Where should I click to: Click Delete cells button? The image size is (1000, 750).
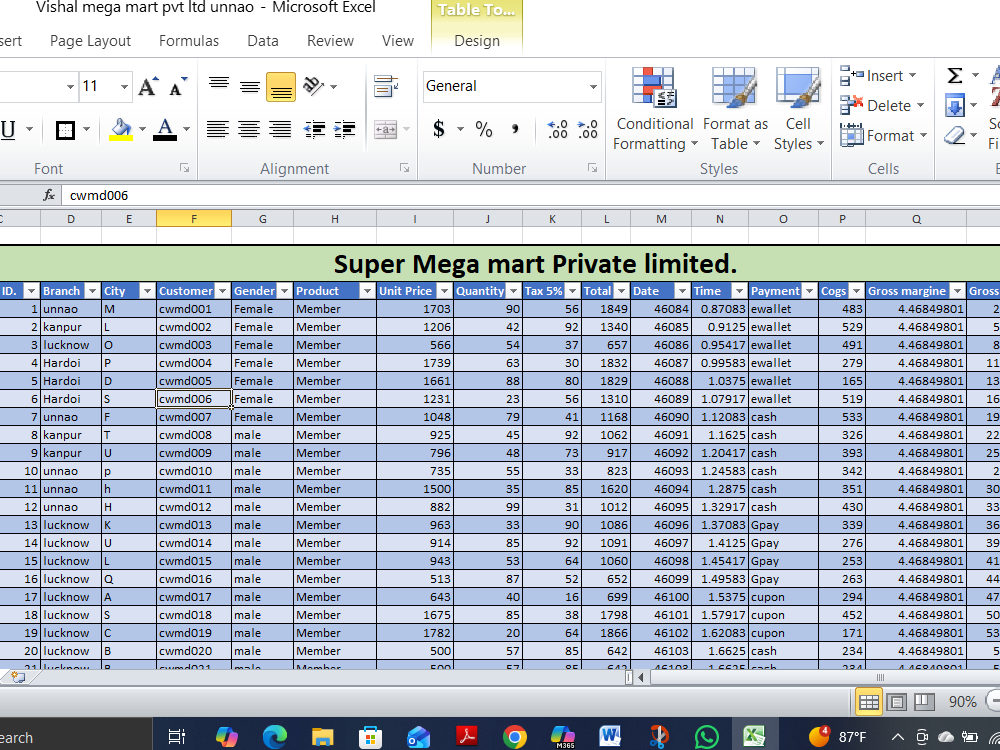click(x=881, y=105)
